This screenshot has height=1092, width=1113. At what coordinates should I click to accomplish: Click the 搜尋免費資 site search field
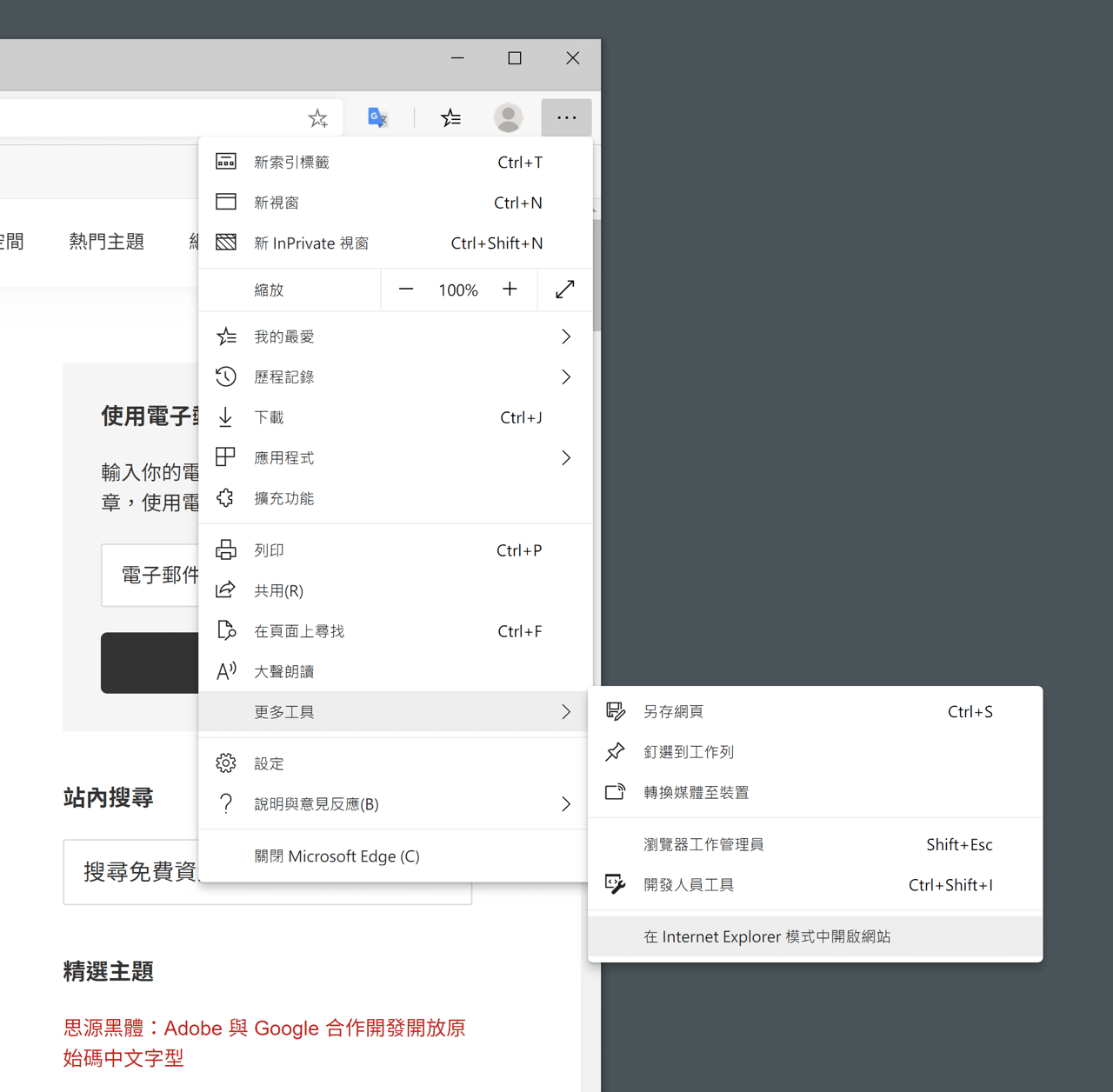click(x=267, y=872)
